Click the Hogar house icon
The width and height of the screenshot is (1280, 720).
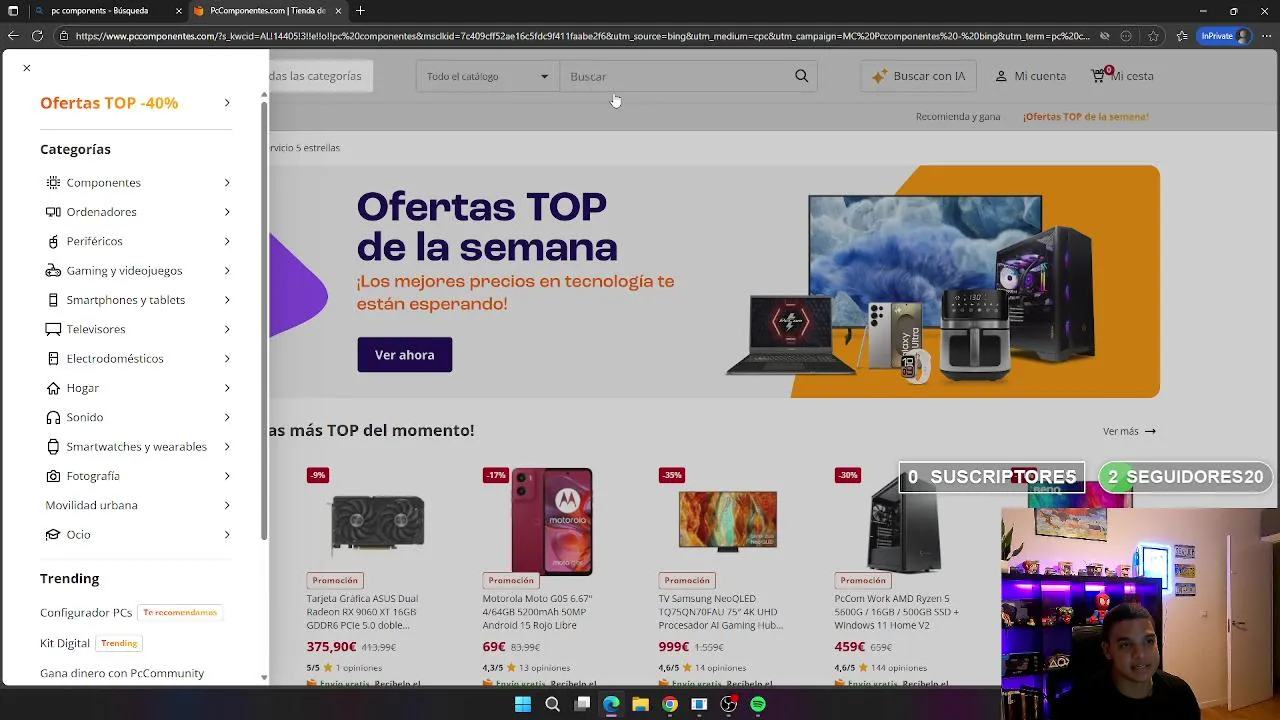click(53, 388)
